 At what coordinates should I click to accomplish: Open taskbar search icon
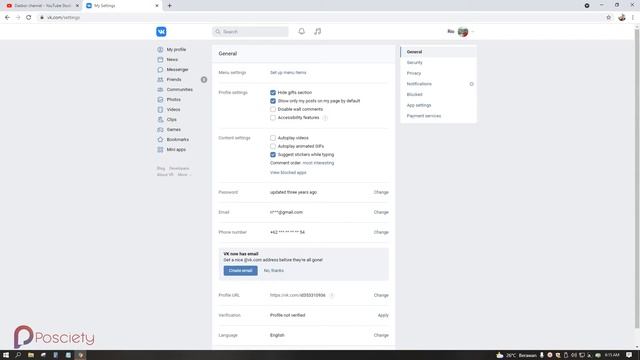(18, 355)
